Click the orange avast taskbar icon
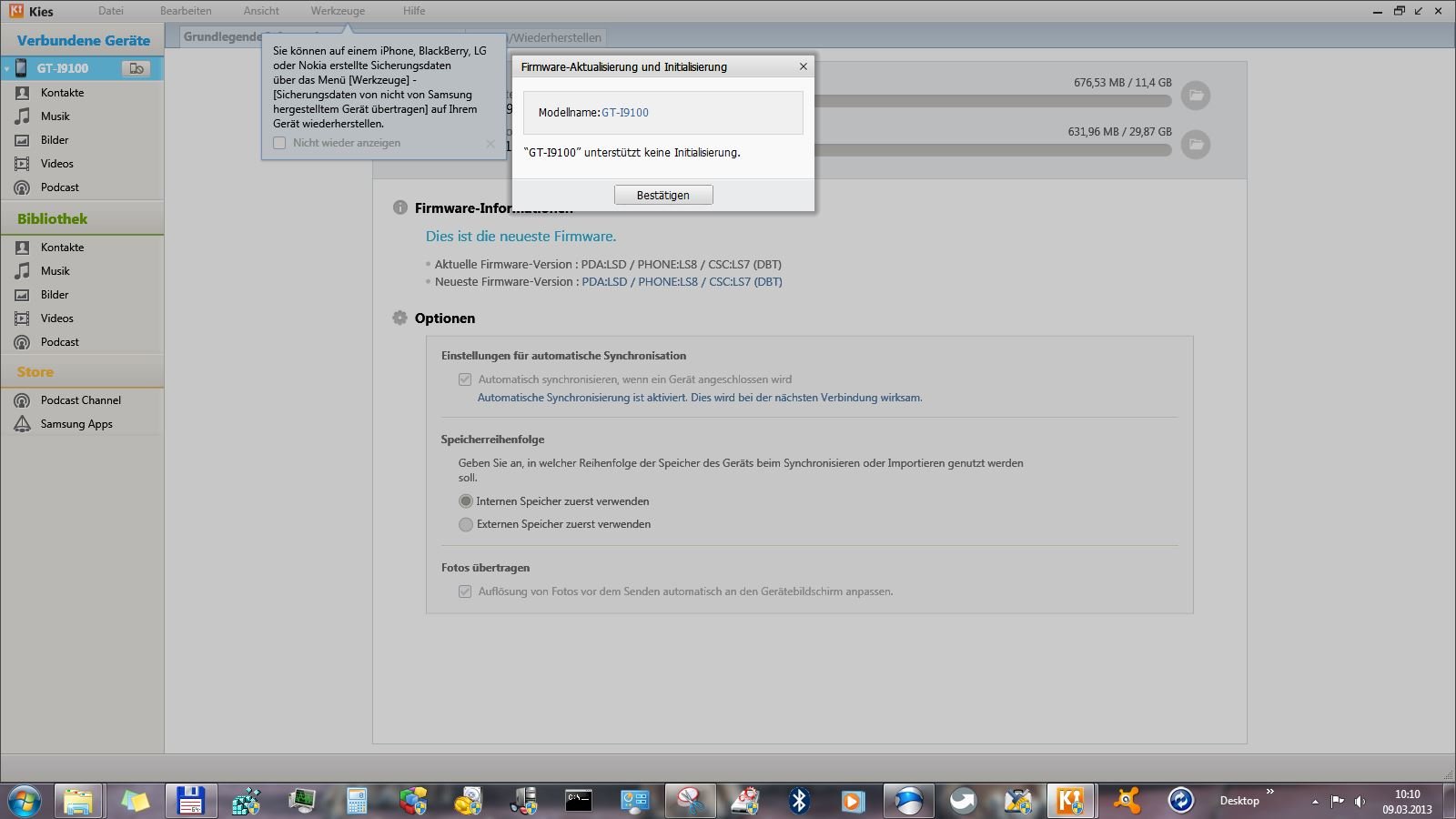The image size is (1456, 819). pos(1127,801)
